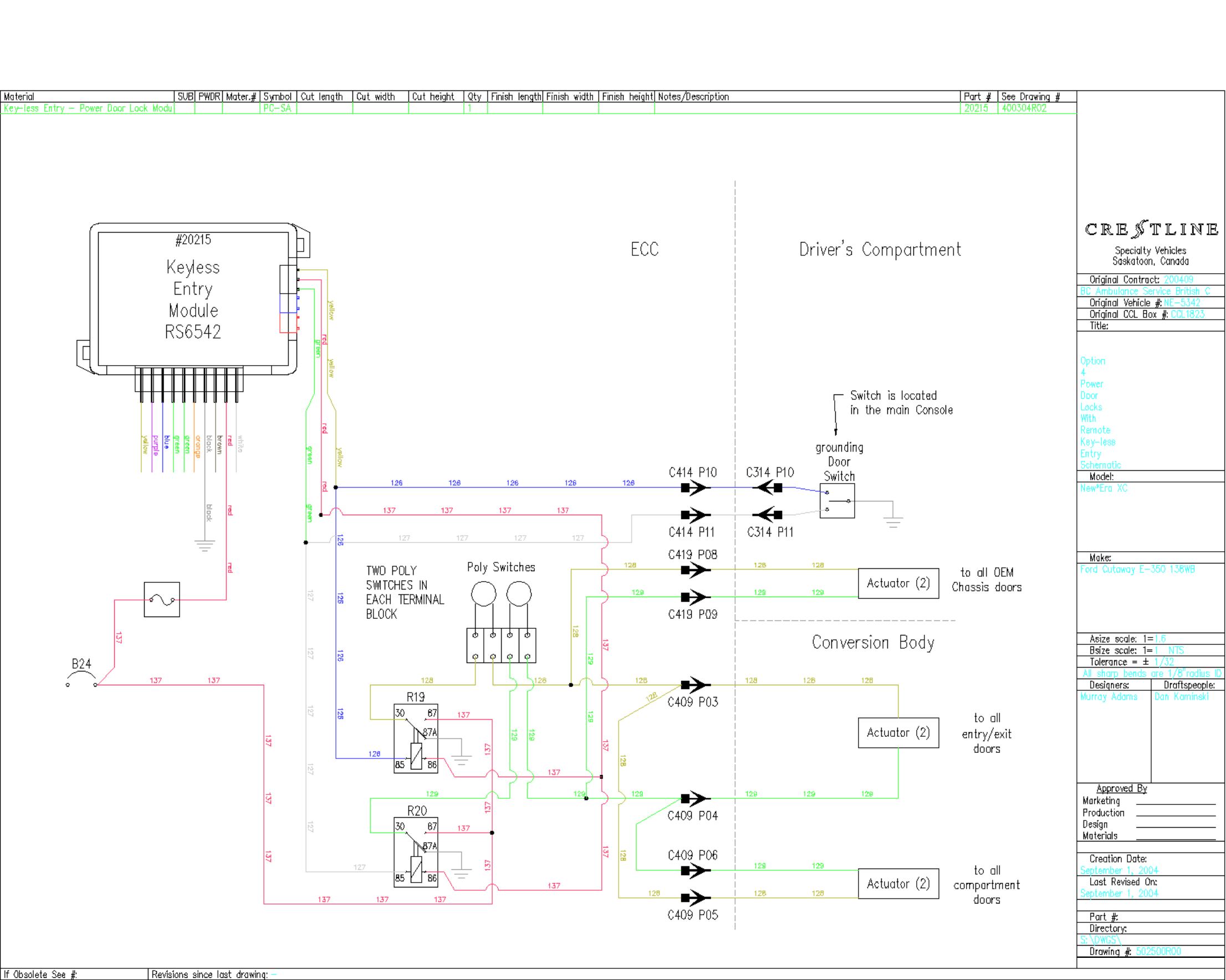Click the orange wire label under the module
Viewport: 1226px width, 980px height.
coord(197,447)
